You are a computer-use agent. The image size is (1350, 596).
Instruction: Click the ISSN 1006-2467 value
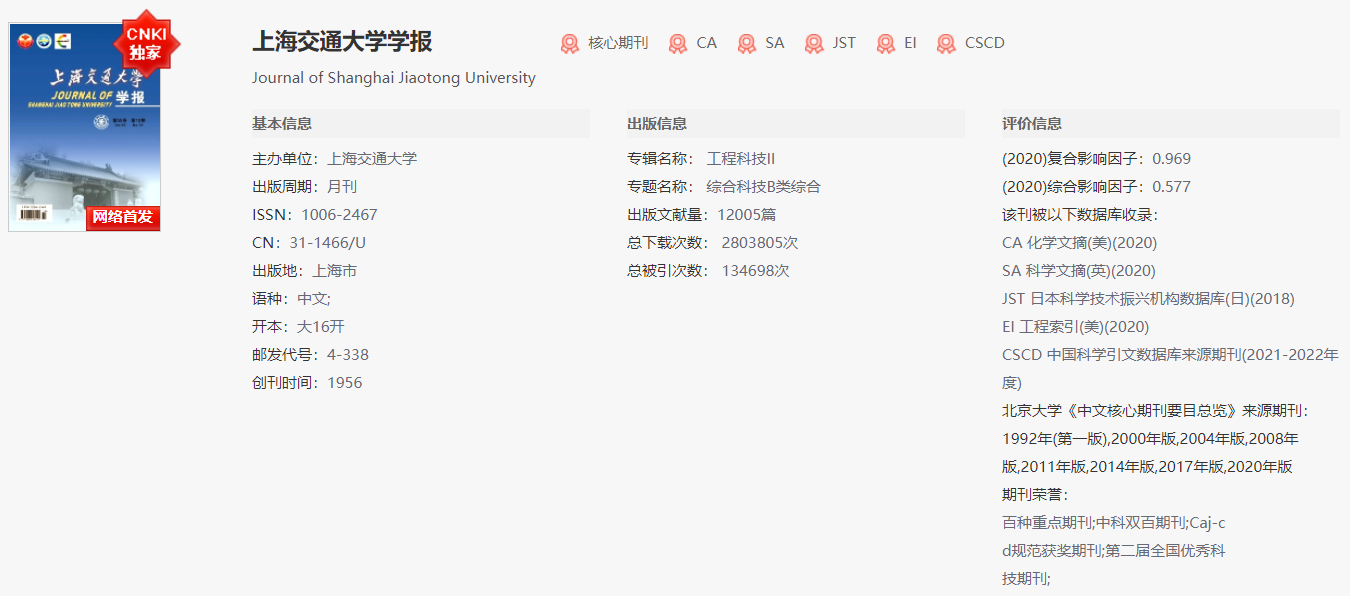[340, 215]
